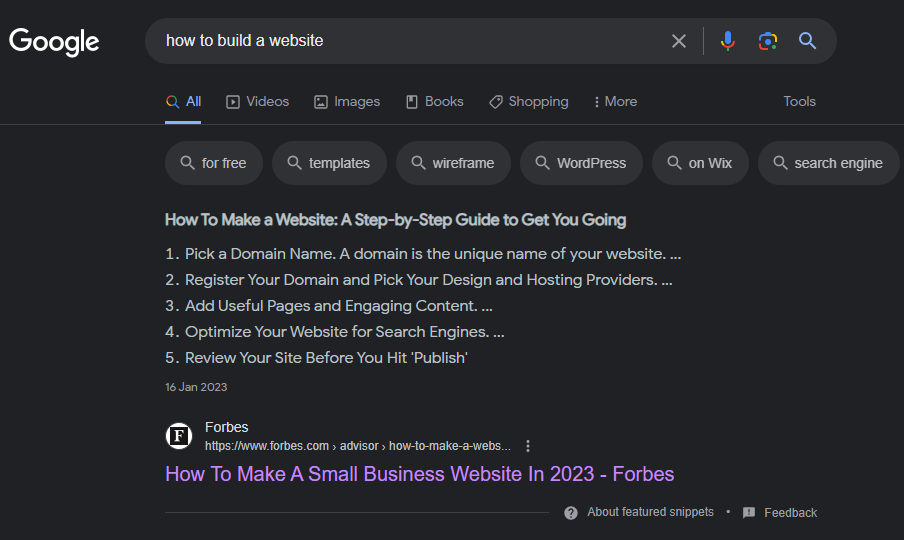Viewport: 904px width, 540px height.
Task: Open Google Lens image search
Action: 768,41
